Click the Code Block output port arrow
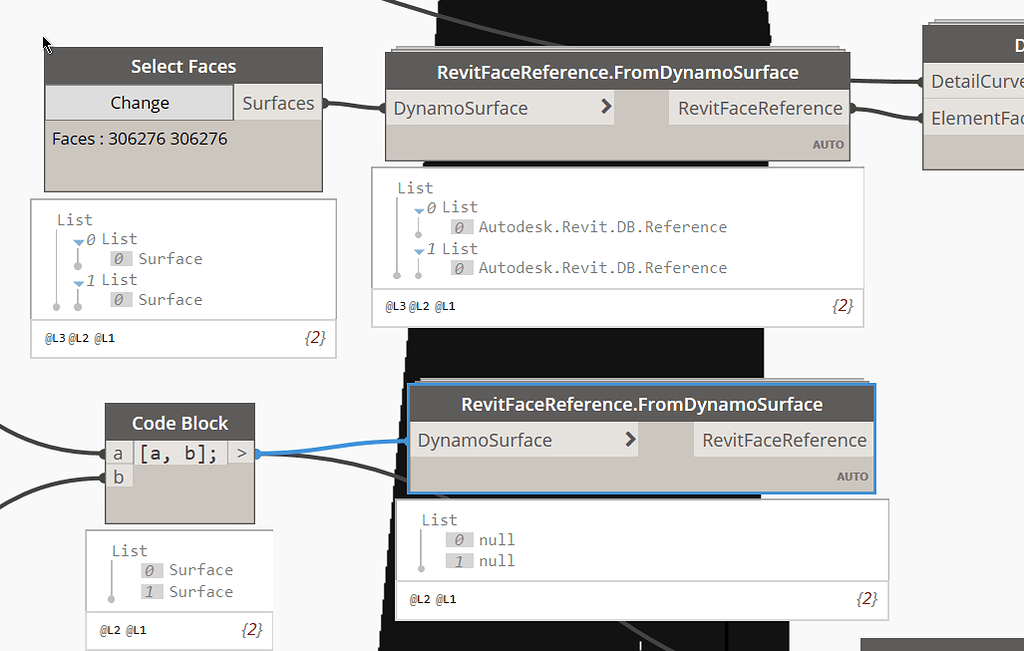 [240, 452]
